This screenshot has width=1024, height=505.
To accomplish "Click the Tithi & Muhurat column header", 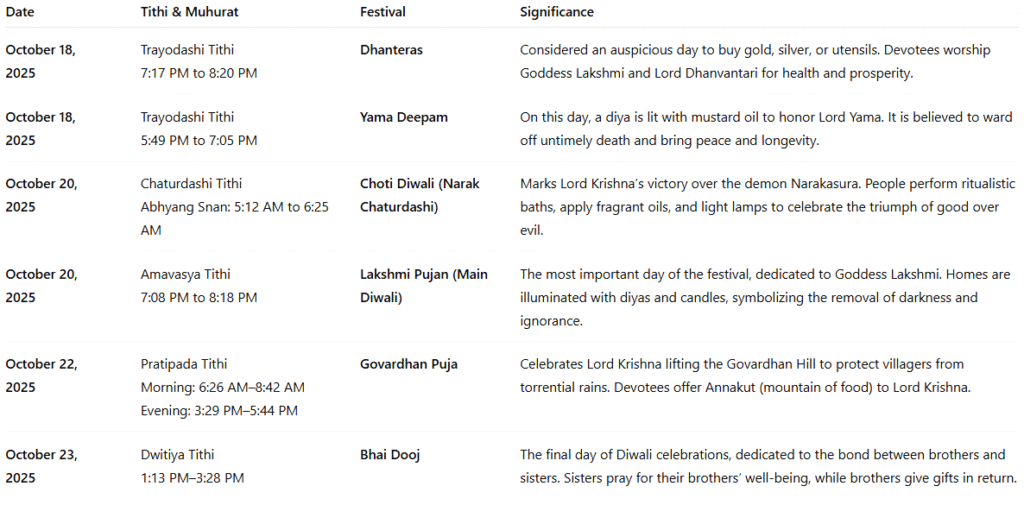I will pyautogui.click(x=189, y=12).
